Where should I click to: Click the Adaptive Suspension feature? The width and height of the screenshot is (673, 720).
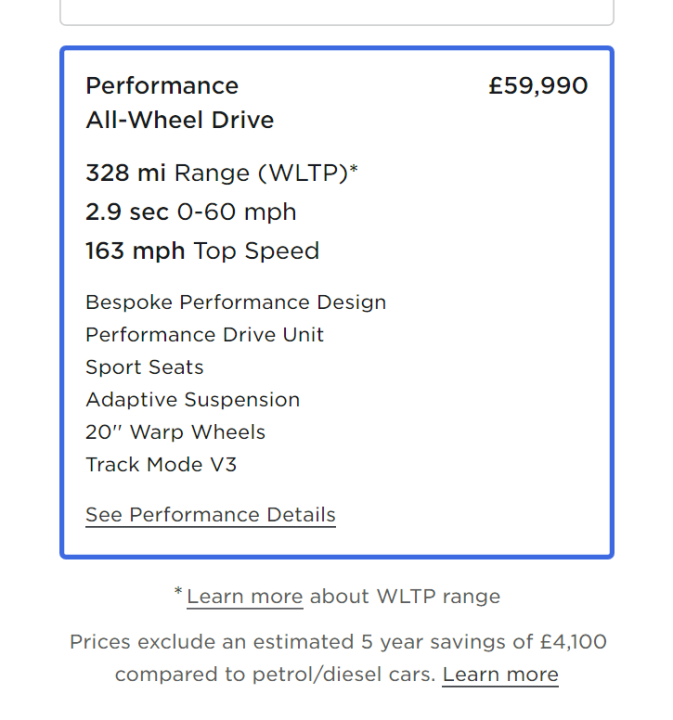(x=193, y=400)
